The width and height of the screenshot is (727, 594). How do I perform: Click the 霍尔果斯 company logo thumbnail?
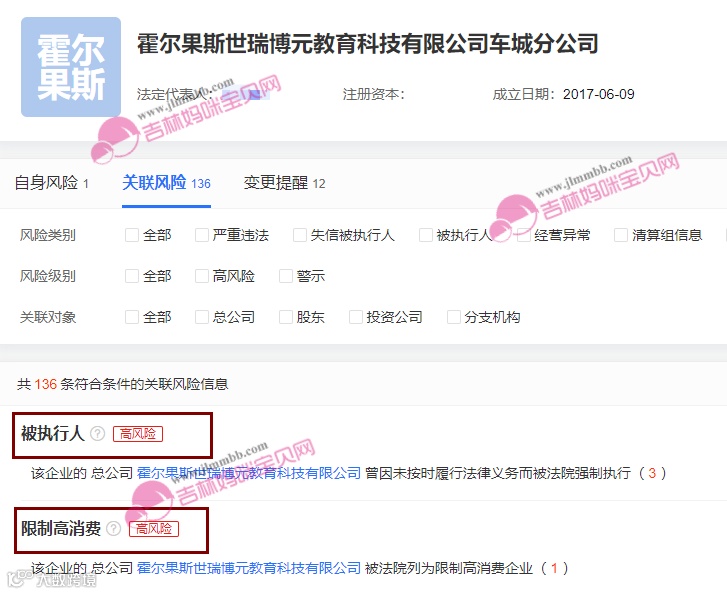pyautogui.click(x=71, y=67)
